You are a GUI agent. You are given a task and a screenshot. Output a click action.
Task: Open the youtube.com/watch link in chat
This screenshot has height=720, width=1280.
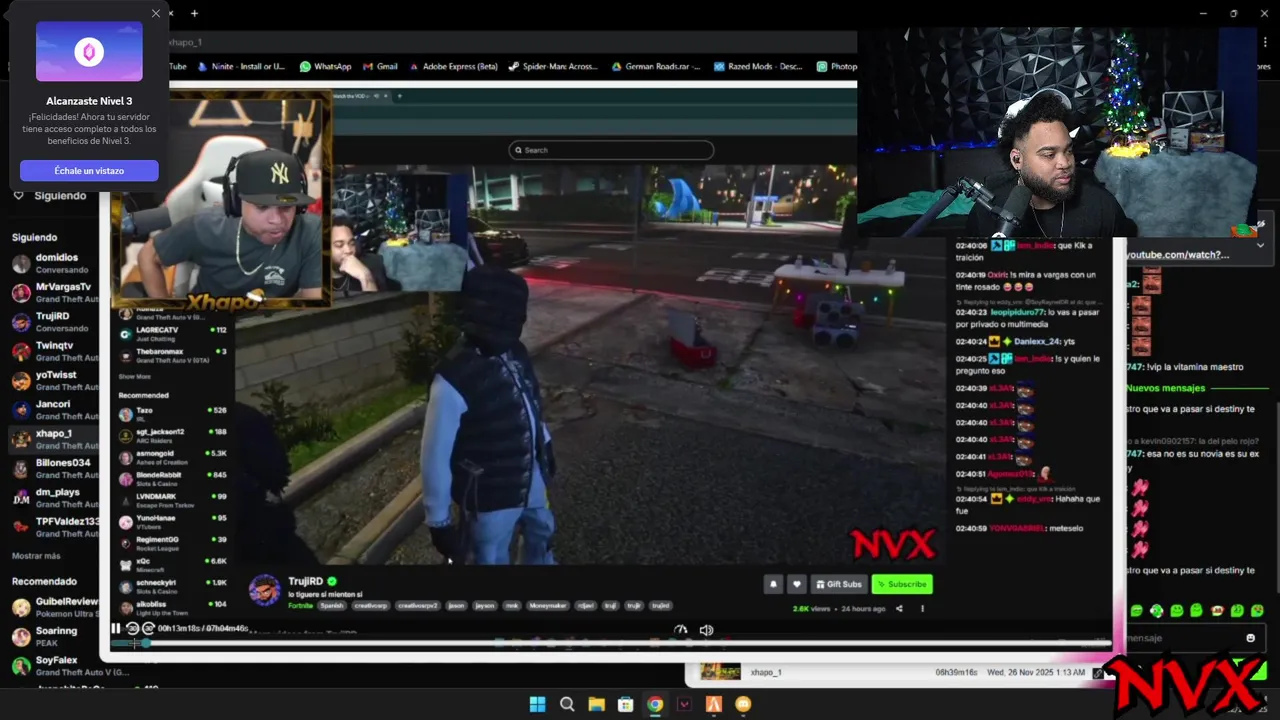coord(1178,255)
